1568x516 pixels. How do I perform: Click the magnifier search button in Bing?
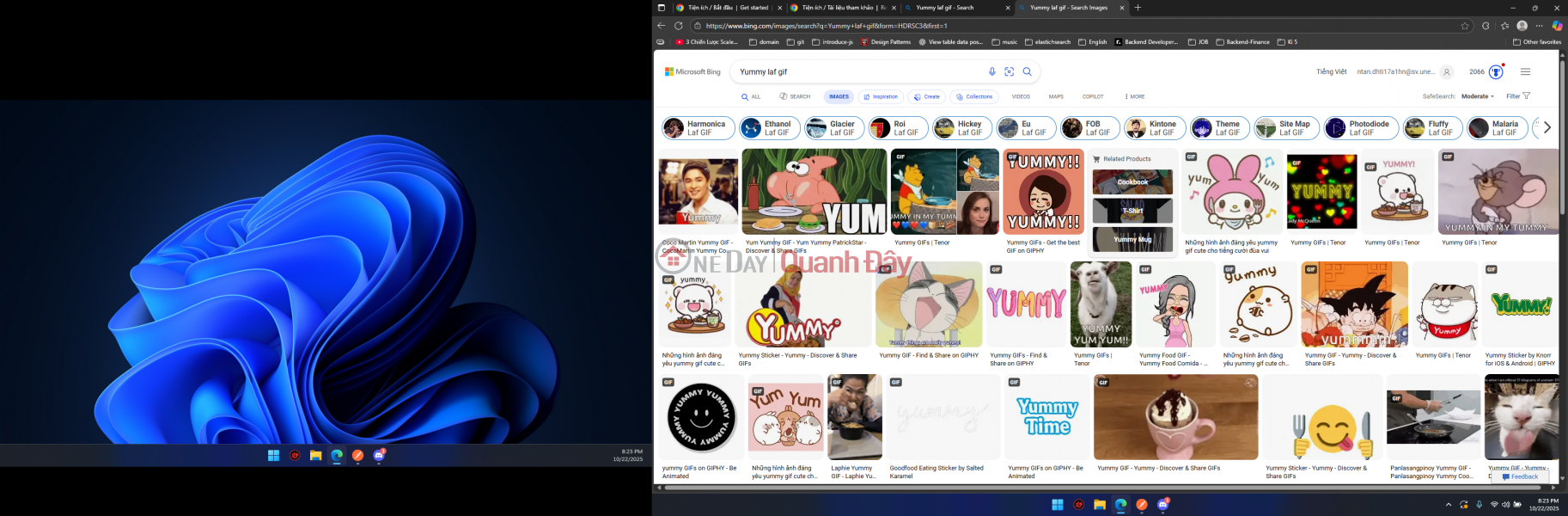[1027, 72]
